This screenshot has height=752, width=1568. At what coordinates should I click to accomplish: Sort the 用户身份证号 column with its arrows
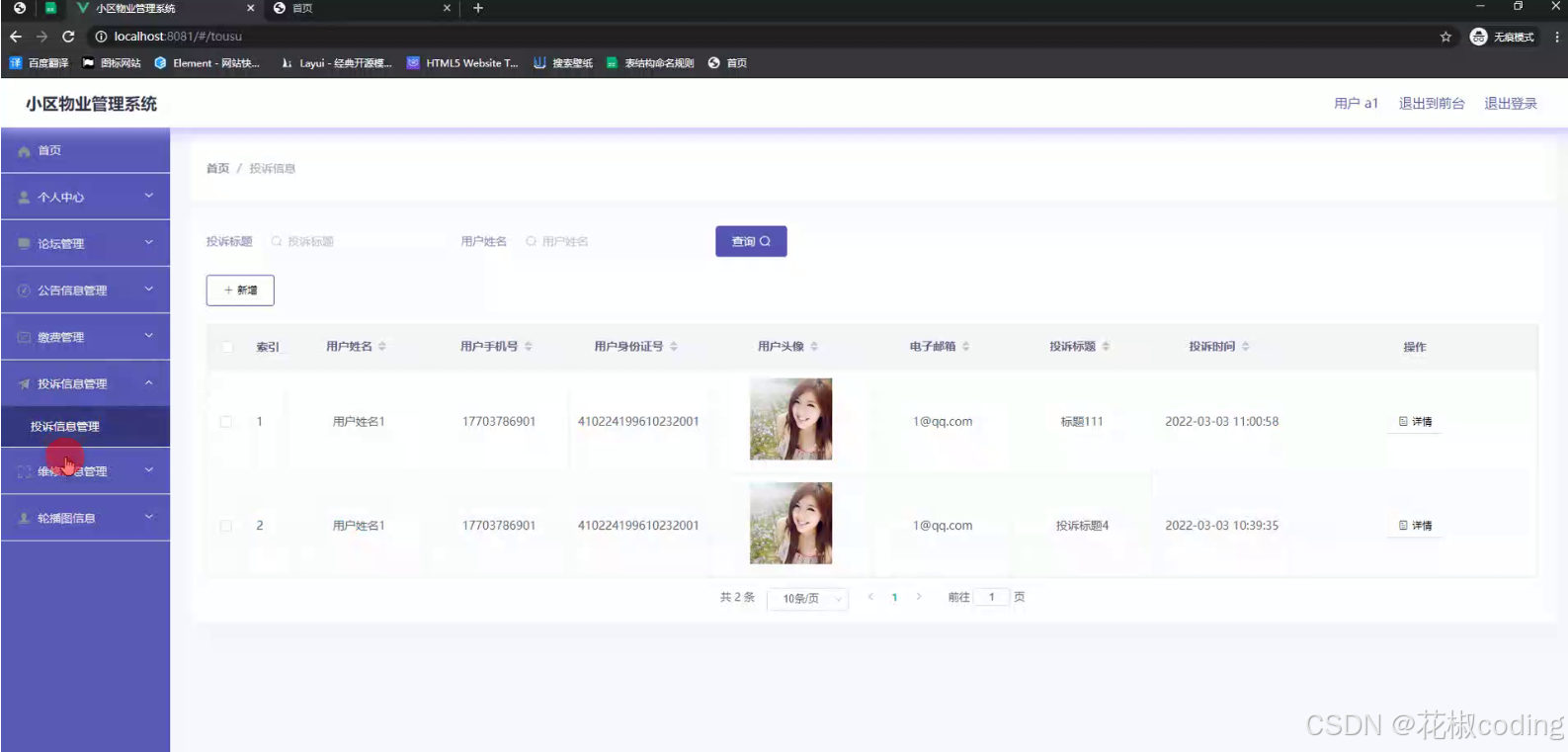pyautogui.click(x=674, y=347)
